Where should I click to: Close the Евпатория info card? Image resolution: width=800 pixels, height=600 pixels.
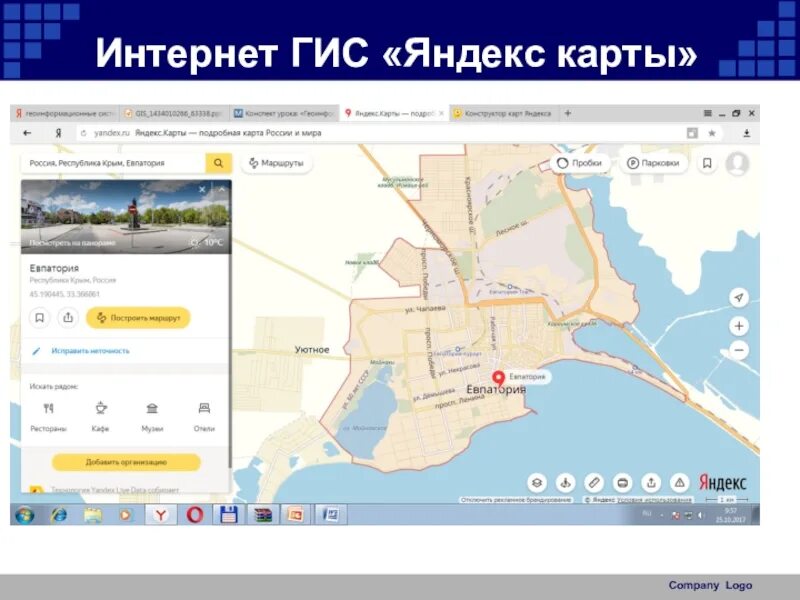click(202, 190)
